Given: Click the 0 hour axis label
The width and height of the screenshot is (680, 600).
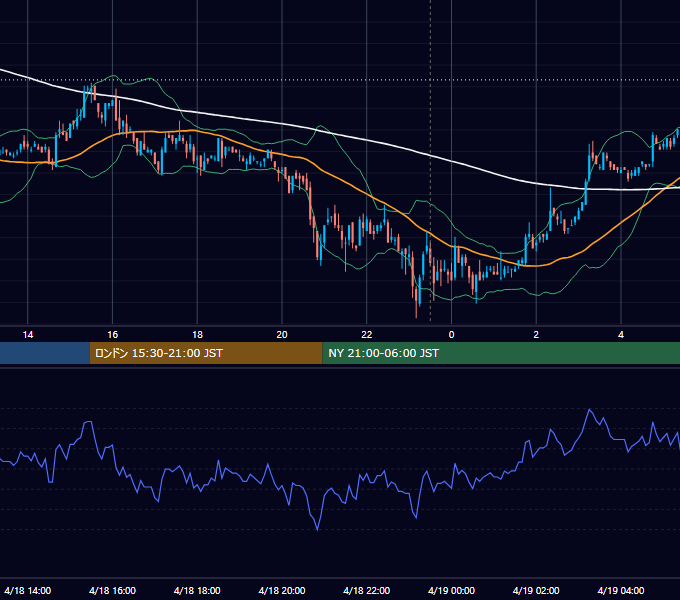Looking at the screenshot, I should (451, 335).
